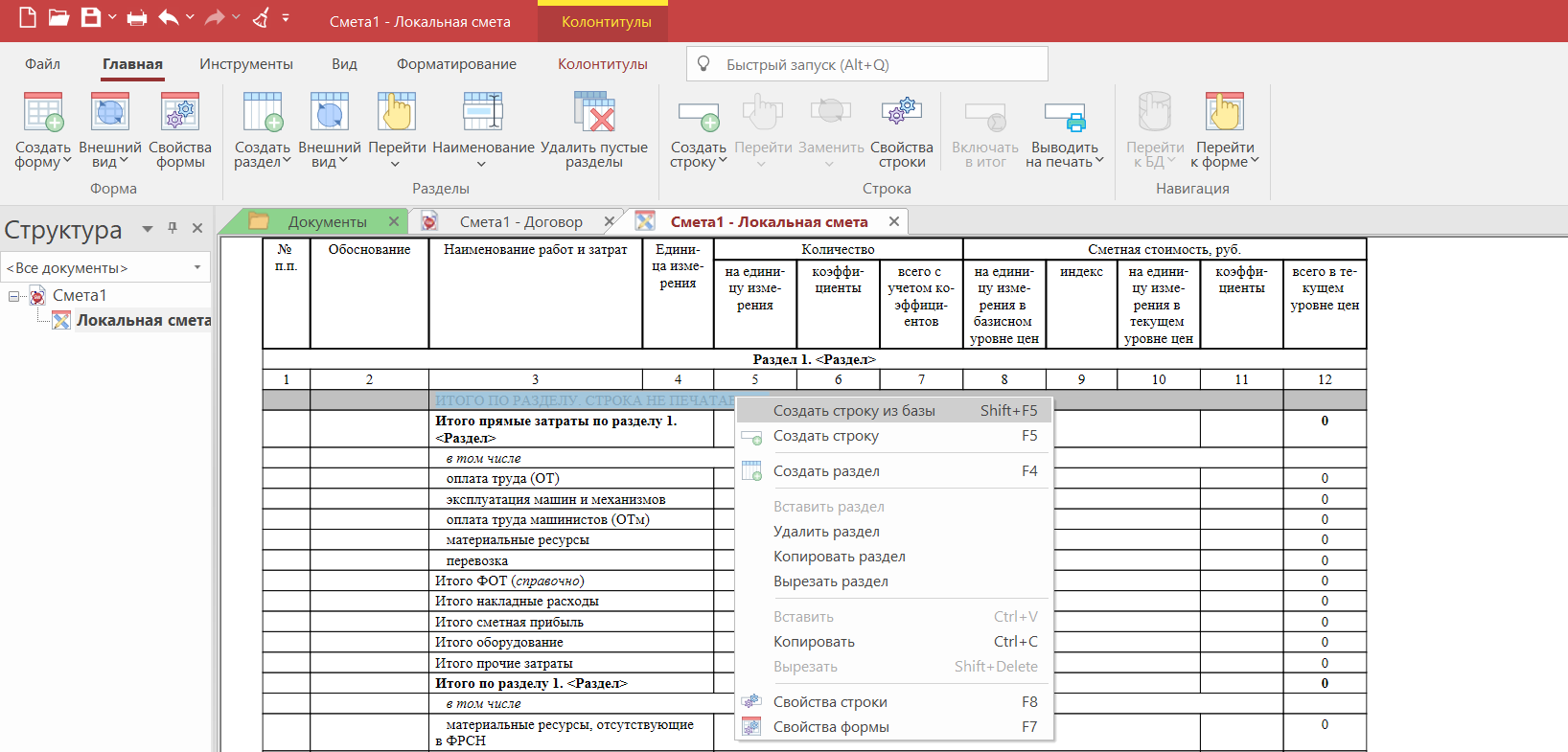This screenshot has height=752, width=1568.
Task: Switch to the Инструменты ribbon tab
Action: (246, 64)
